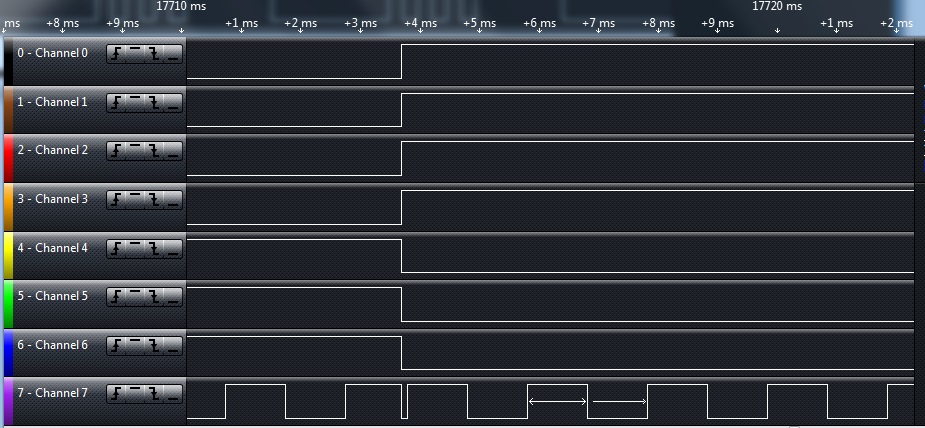
Task: Set low level trigger on Channel 6
Action: pos(173,346)
